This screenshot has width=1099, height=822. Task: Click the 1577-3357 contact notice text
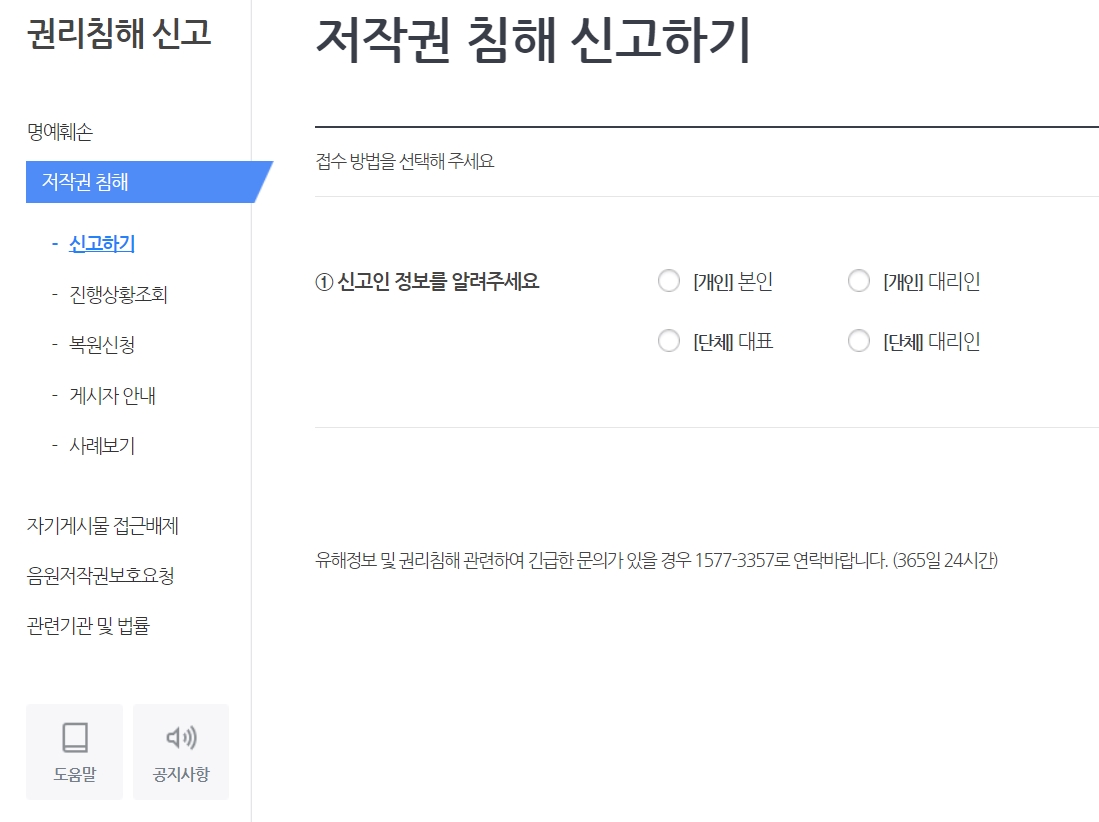pos(656,561)
